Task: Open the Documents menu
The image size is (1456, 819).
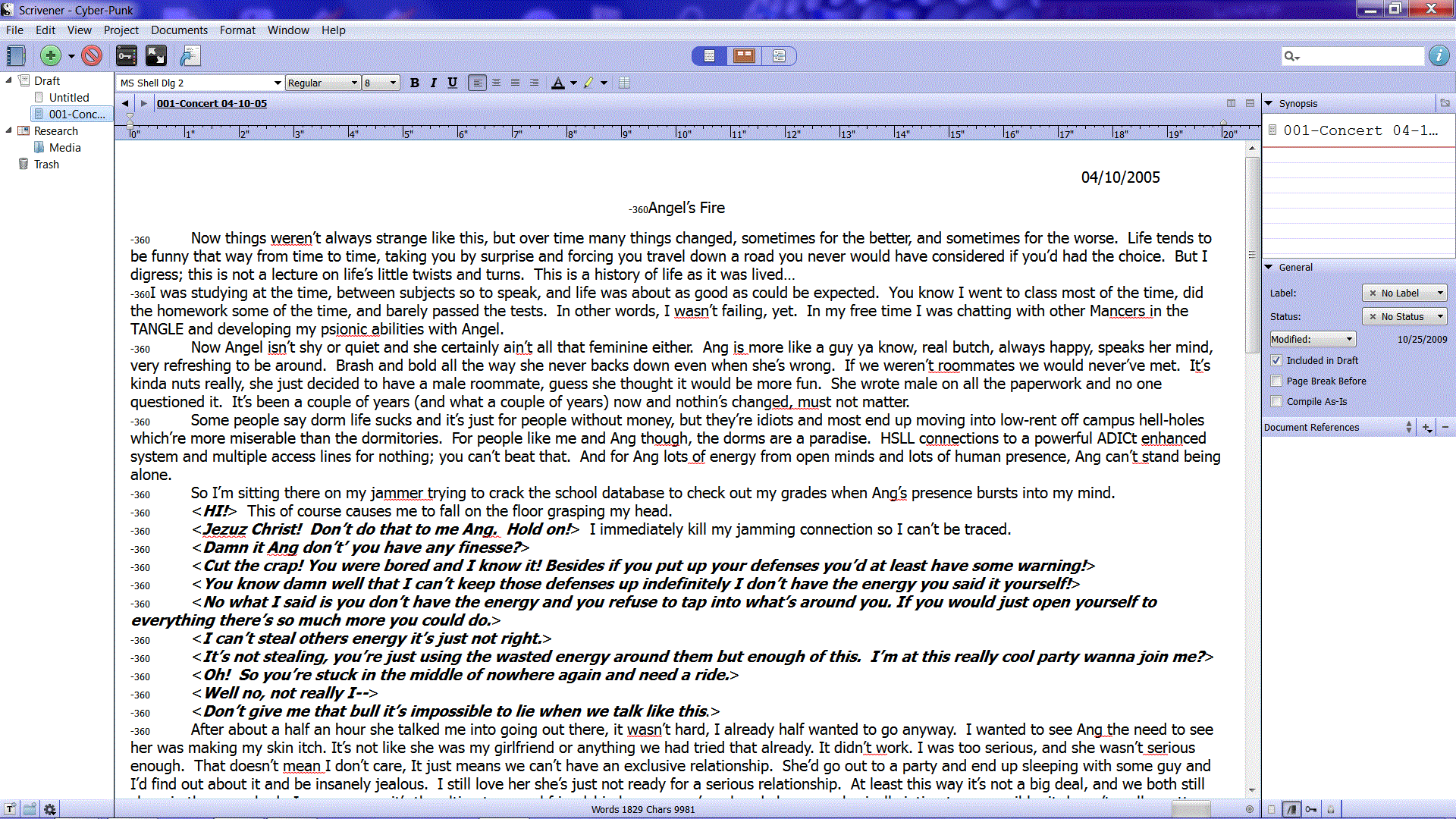Action: click(x=179, y=30)
